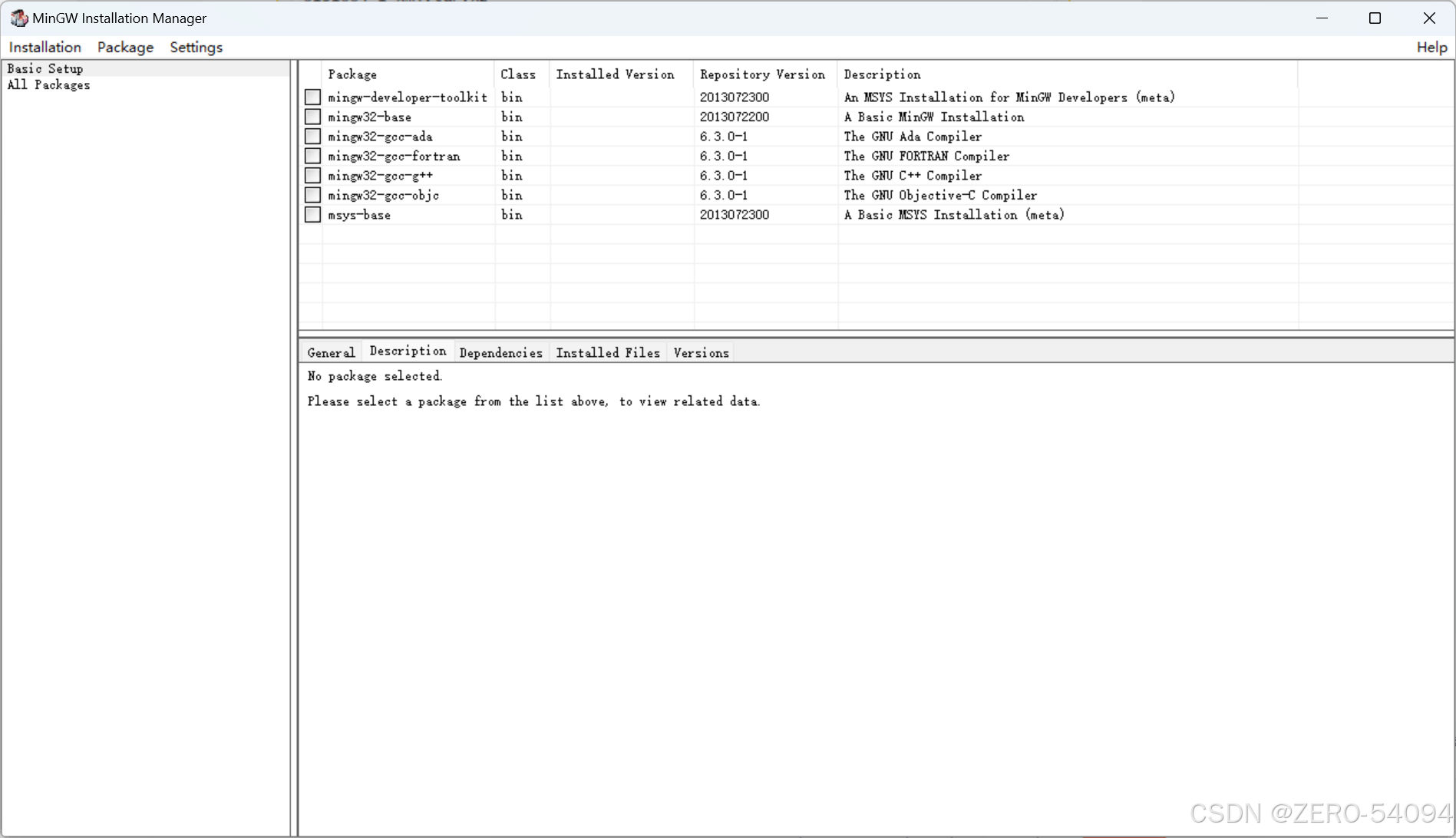Open the Installation menu
The width and height of the screenshot is (1456, 838).
click(45, 47)
